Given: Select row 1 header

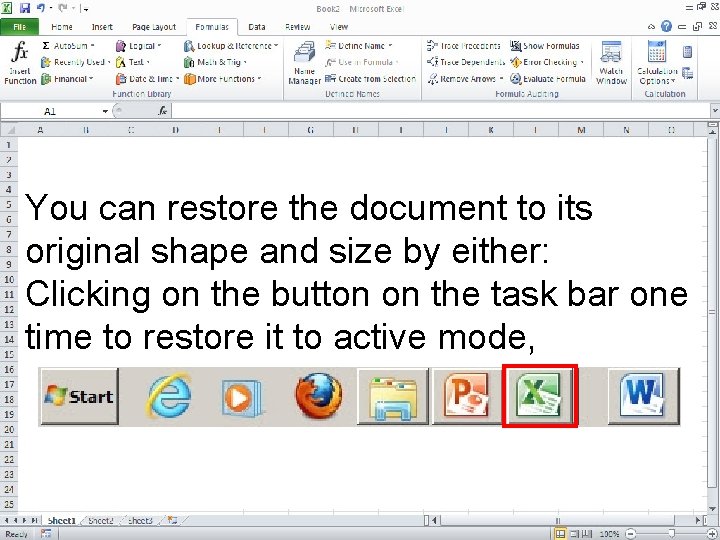Looking at the screenshot, I should coord(9,145).
